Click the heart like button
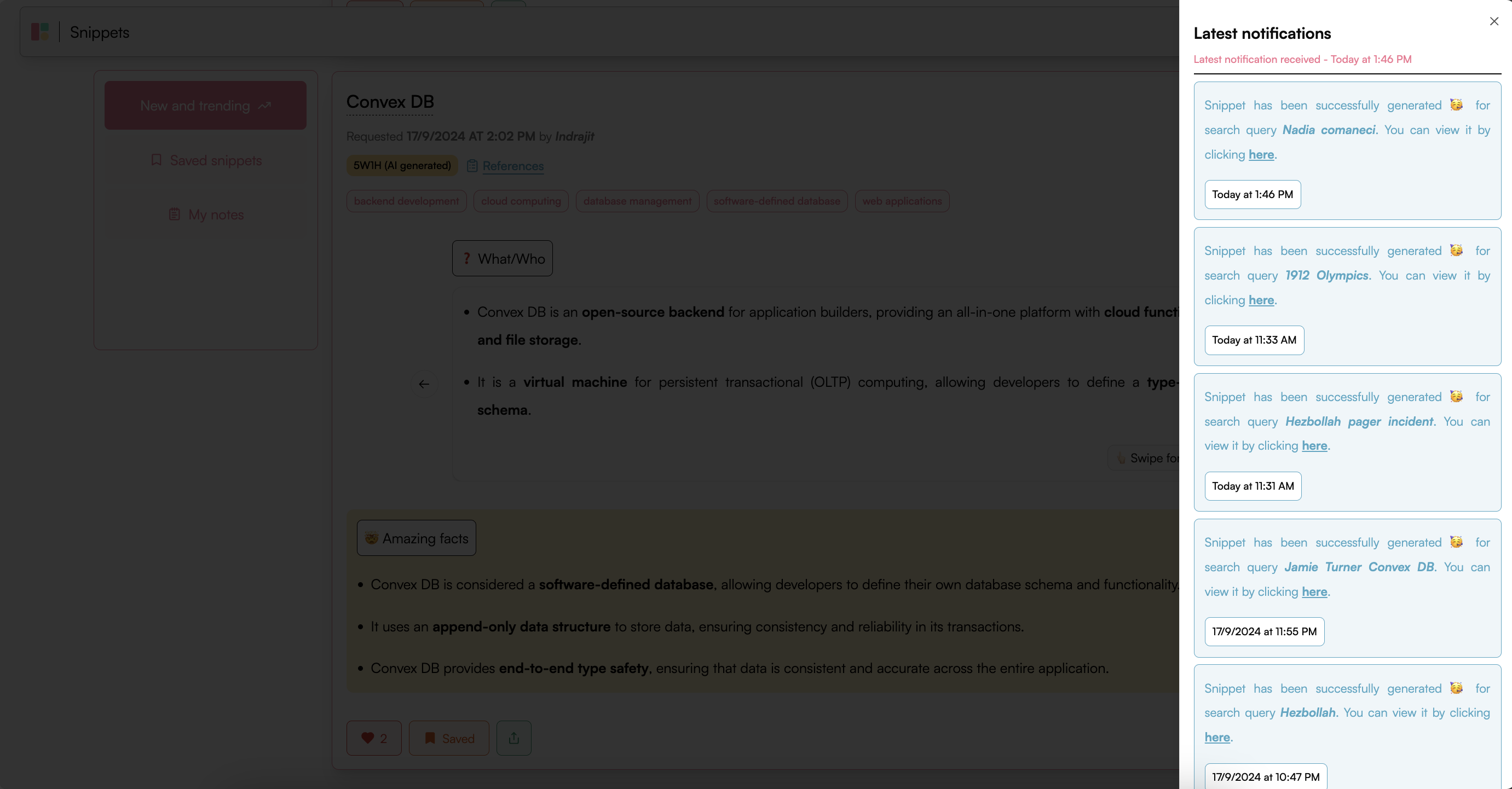Image resolution: width=1512 pixels, height=789 pixels. tap(374, 738)
